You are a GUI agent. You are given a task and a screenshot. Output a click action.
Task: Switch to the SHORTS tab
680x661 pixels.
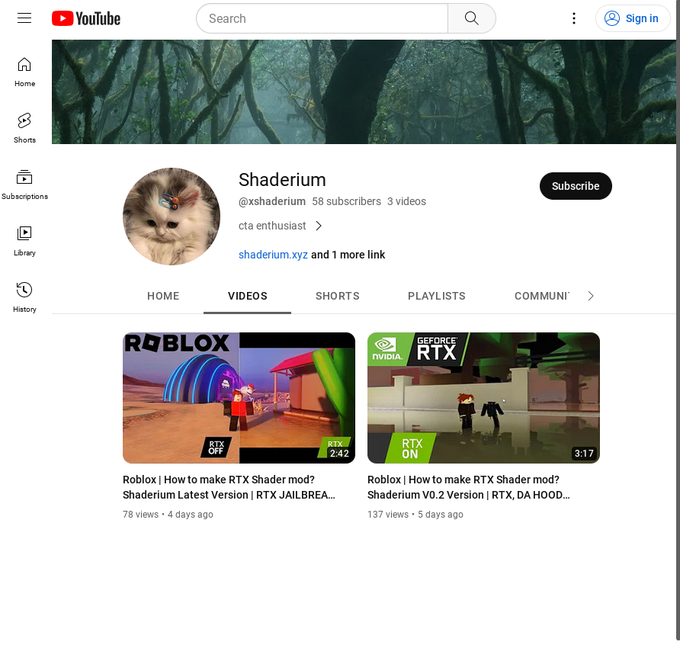pos(337,296)
